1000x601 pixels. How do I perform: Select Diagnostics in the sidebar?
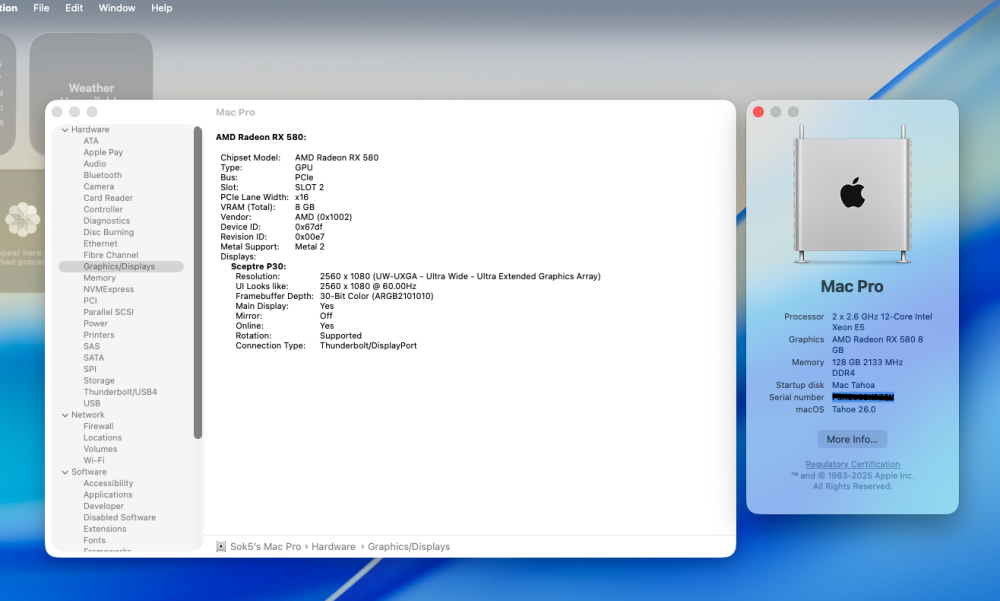(107, 221)
